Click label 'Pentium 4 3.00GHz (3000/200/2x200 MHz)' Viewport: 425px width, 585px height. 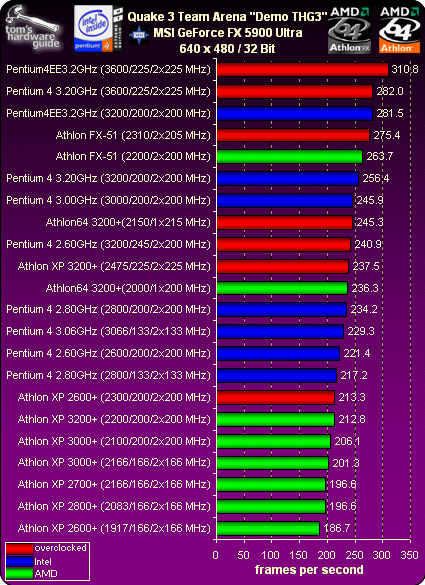(109, 201)
